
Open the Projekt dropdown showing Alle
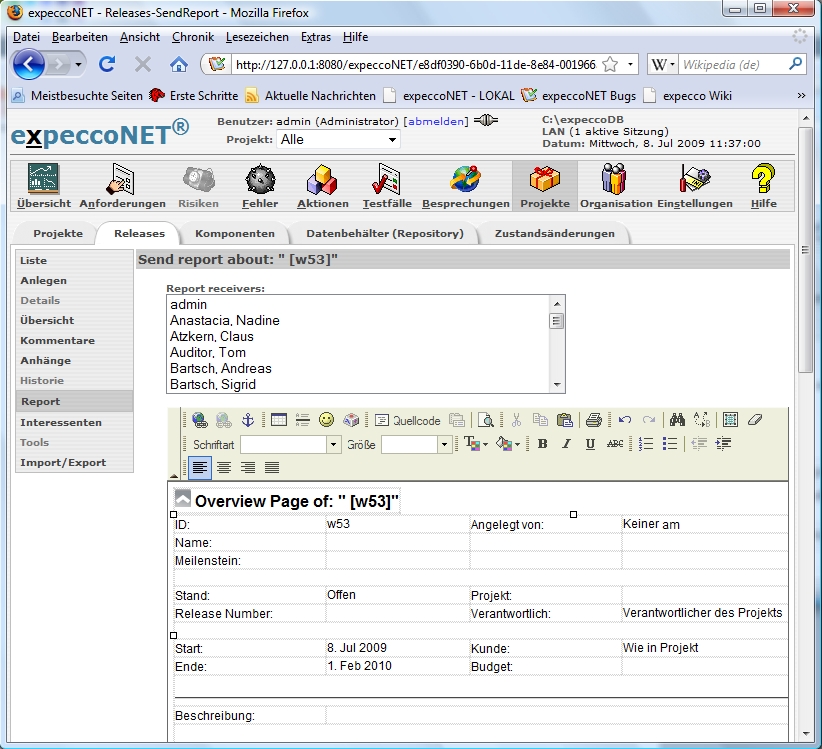pyautogui.click(x=338, y=140)
